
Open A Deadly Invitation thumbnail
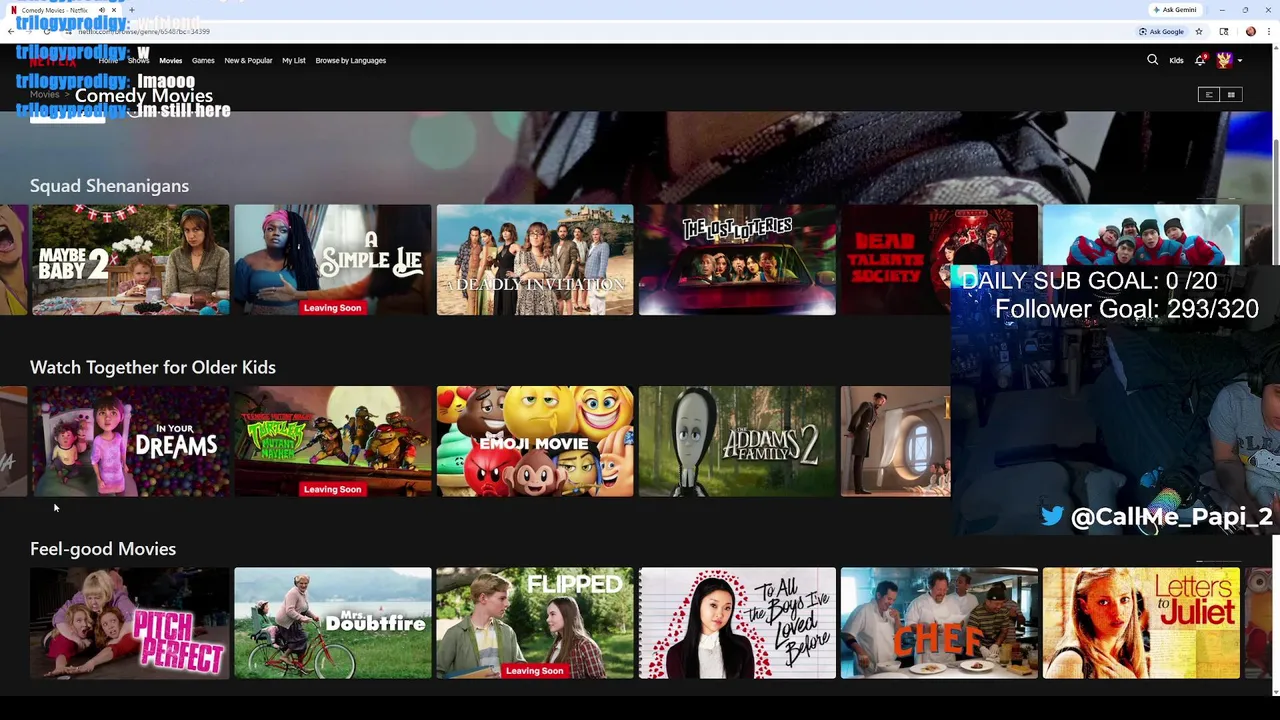click(535, 260)
